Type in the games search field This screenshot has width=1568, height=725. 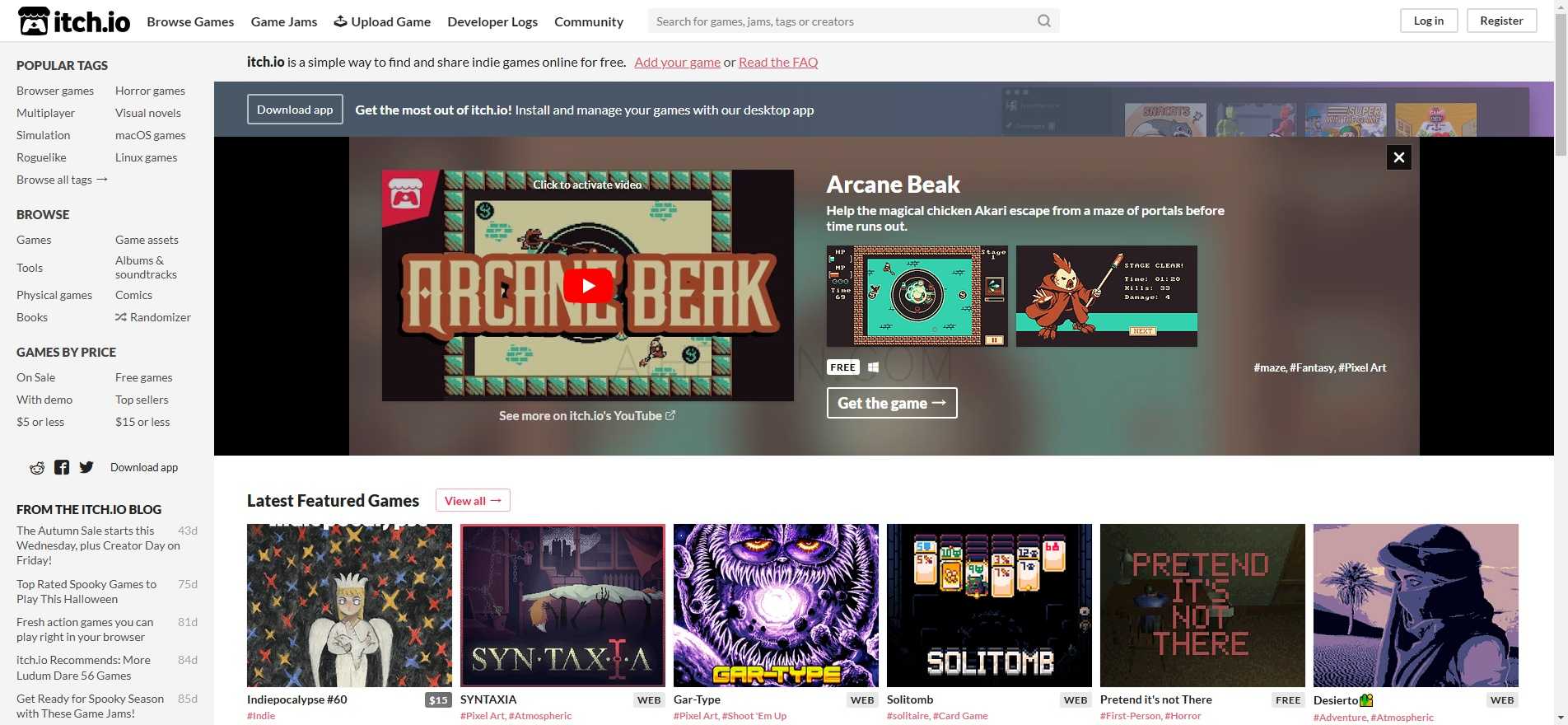(840, 21)
